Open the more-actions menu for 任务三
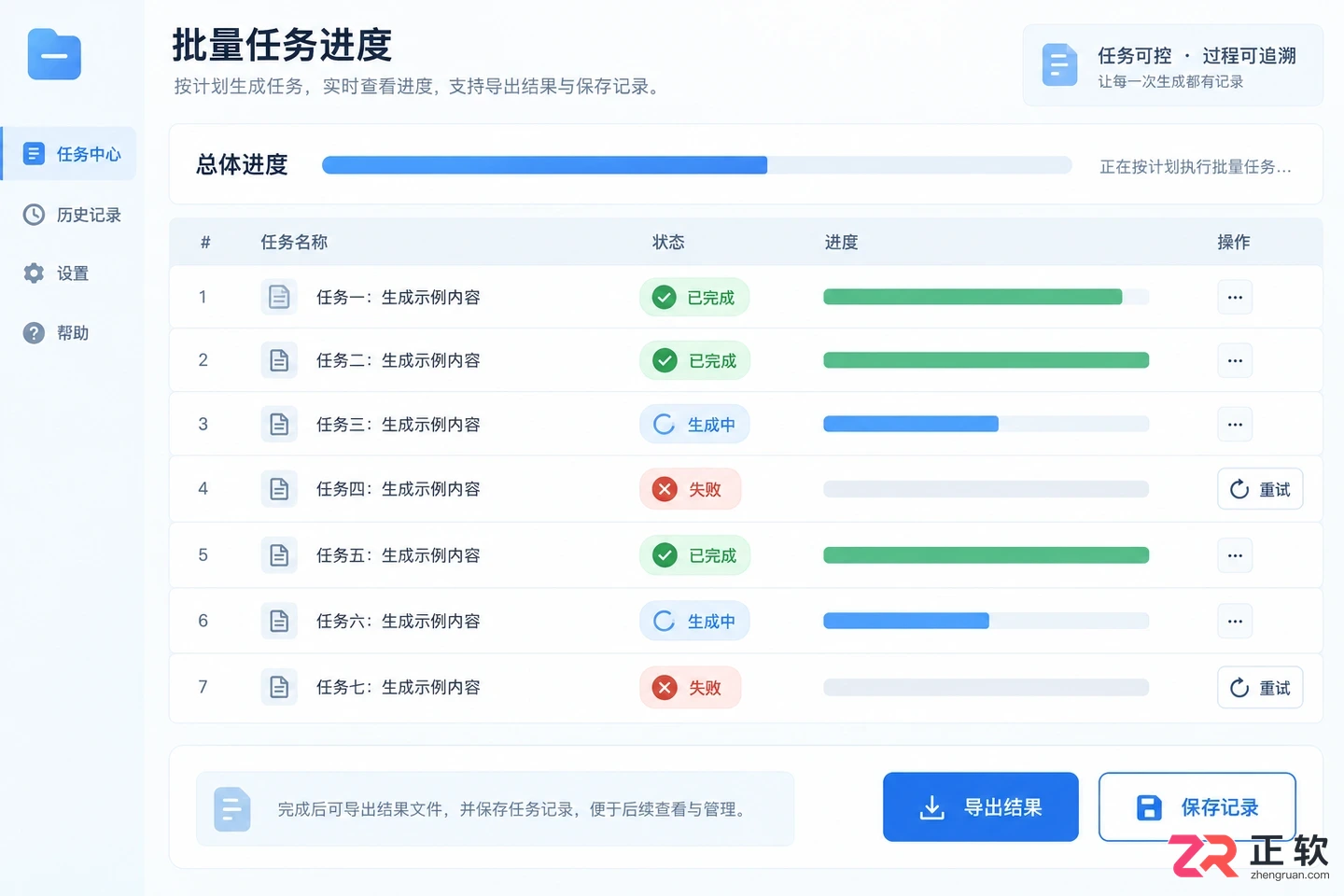The image size is (1344, 896). coord(1235,425)
